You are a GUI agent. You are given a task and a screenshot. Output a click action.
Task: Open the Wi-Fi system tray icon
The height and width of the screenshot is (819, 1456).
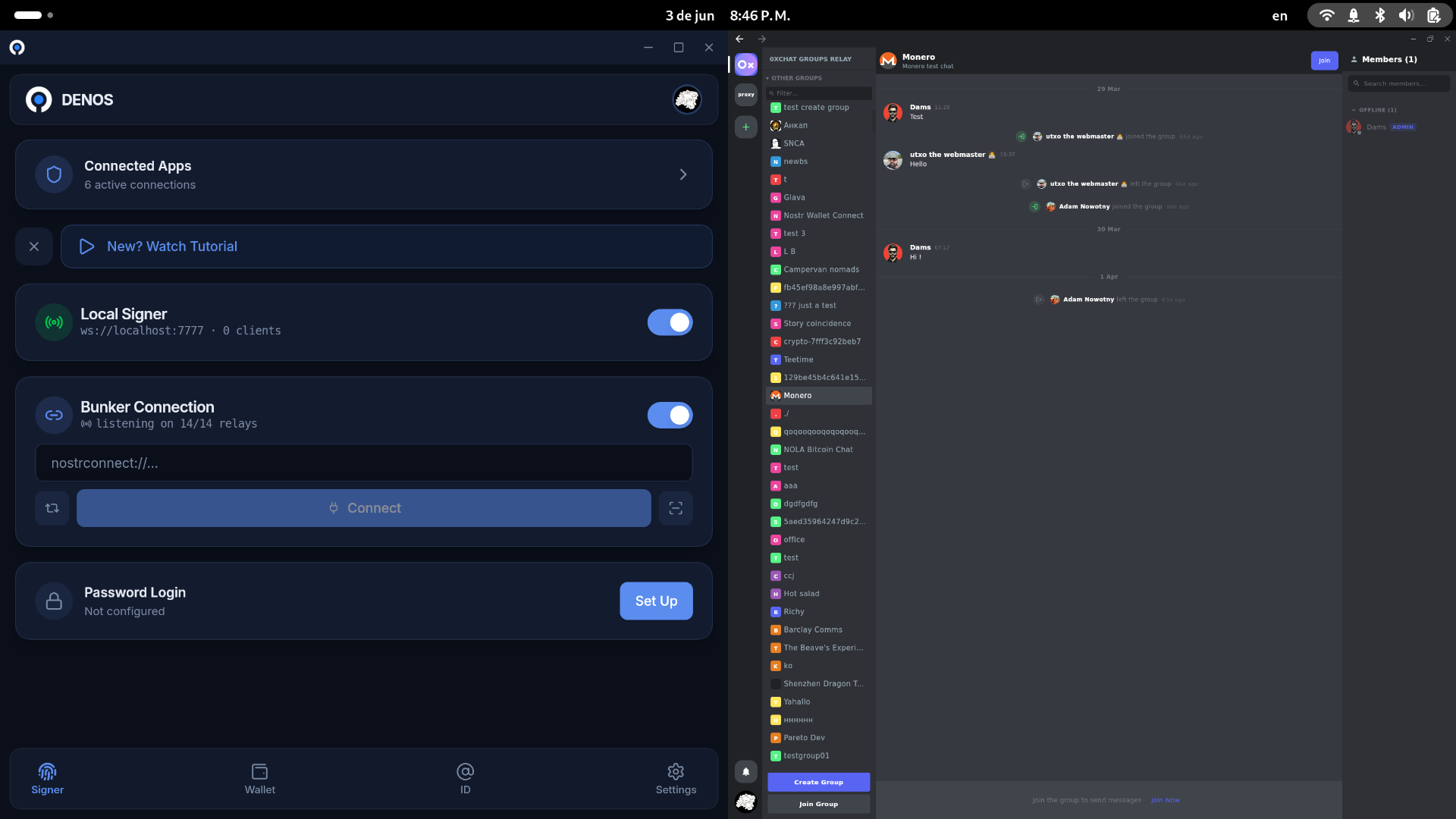click(1326, 15)
